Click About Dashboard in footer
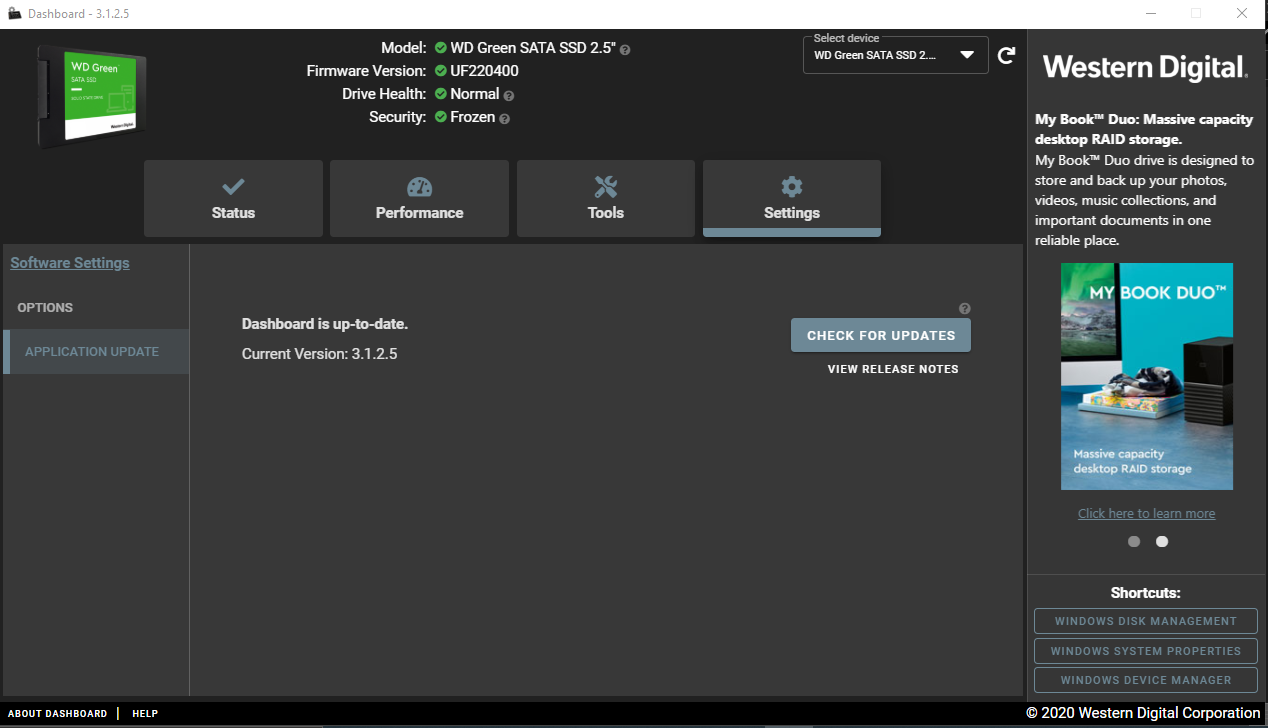 click(x=58, y=714)
